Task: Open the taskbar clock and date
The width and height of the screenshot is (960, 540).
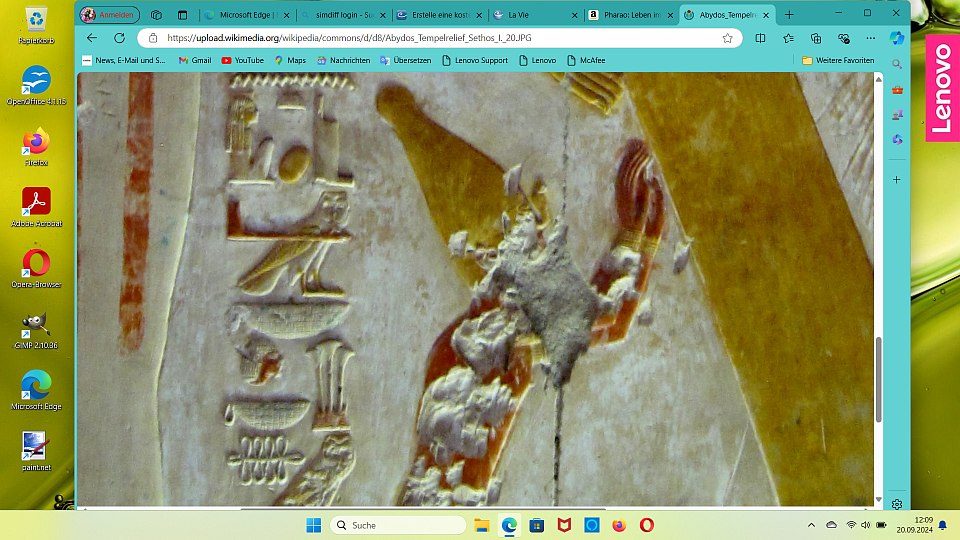Action: pyautogui.click(x=914, y=525)
